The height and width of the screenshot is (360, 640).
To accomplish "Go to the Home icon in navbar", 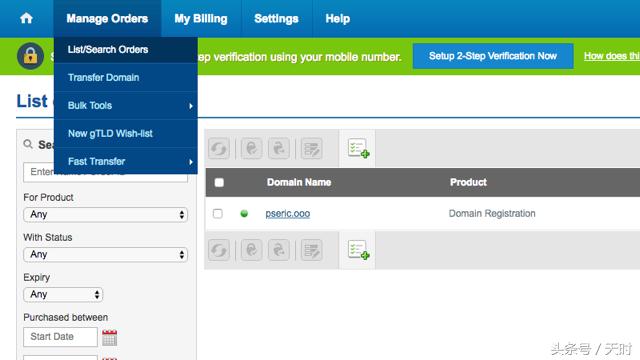I will [27, 18].
